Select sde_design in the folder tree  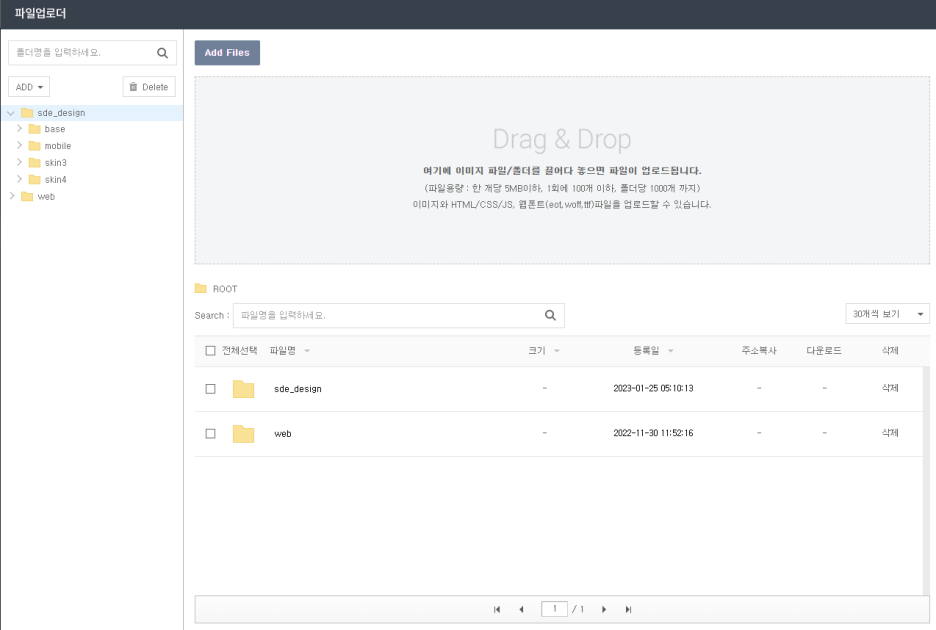click(61, 113)
